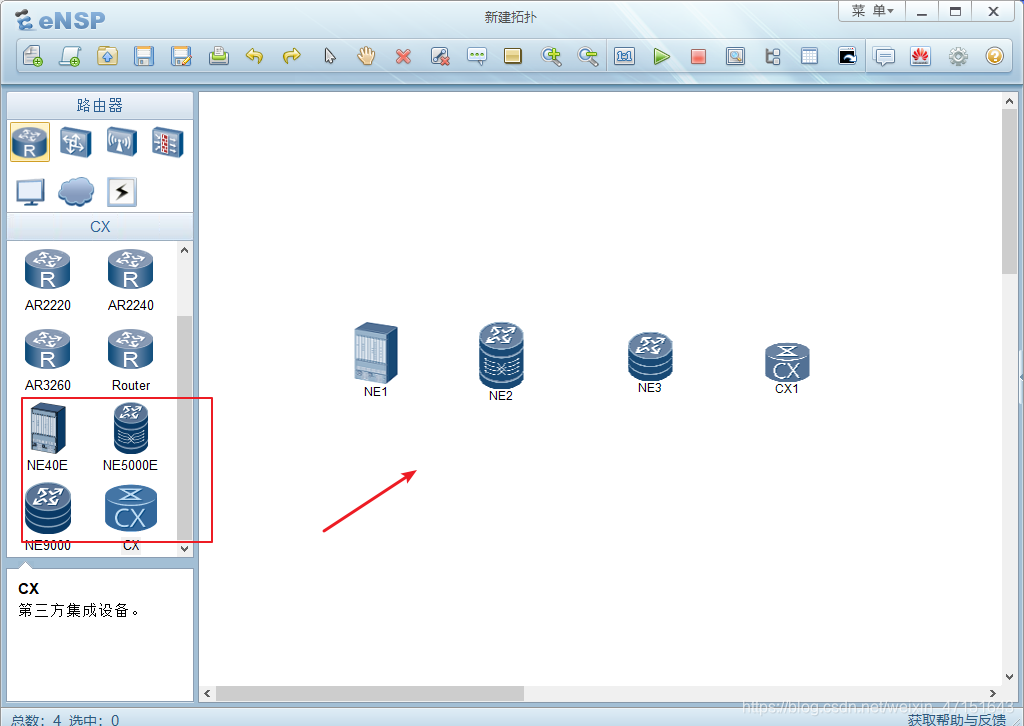Add a text note to topology
Screen dimensions: 1024x726
pyautogui.click(x=477, y=56)
